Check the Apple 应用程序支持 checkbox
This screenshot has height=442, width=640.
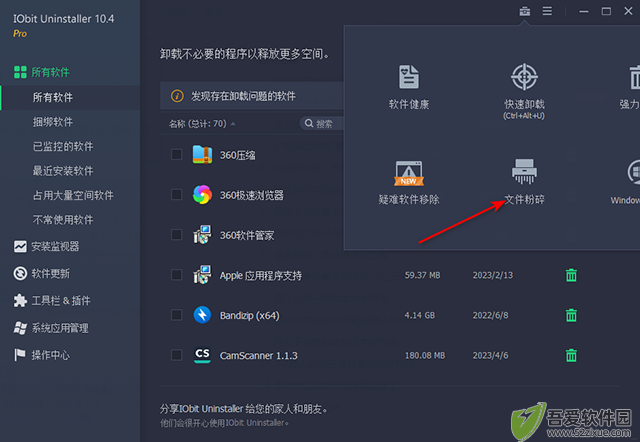176,275
